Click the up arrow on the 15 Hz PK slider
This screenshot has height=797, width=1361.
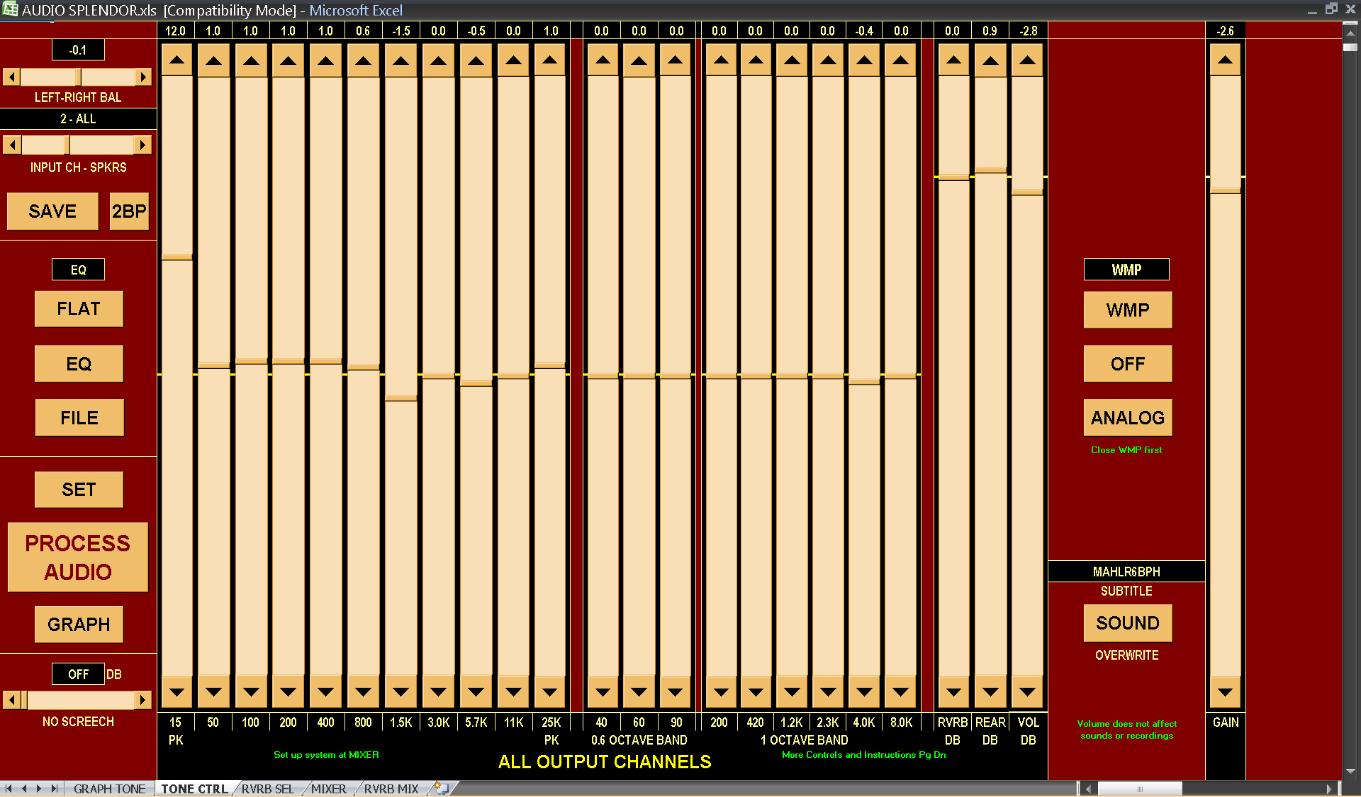coord(177,61)
